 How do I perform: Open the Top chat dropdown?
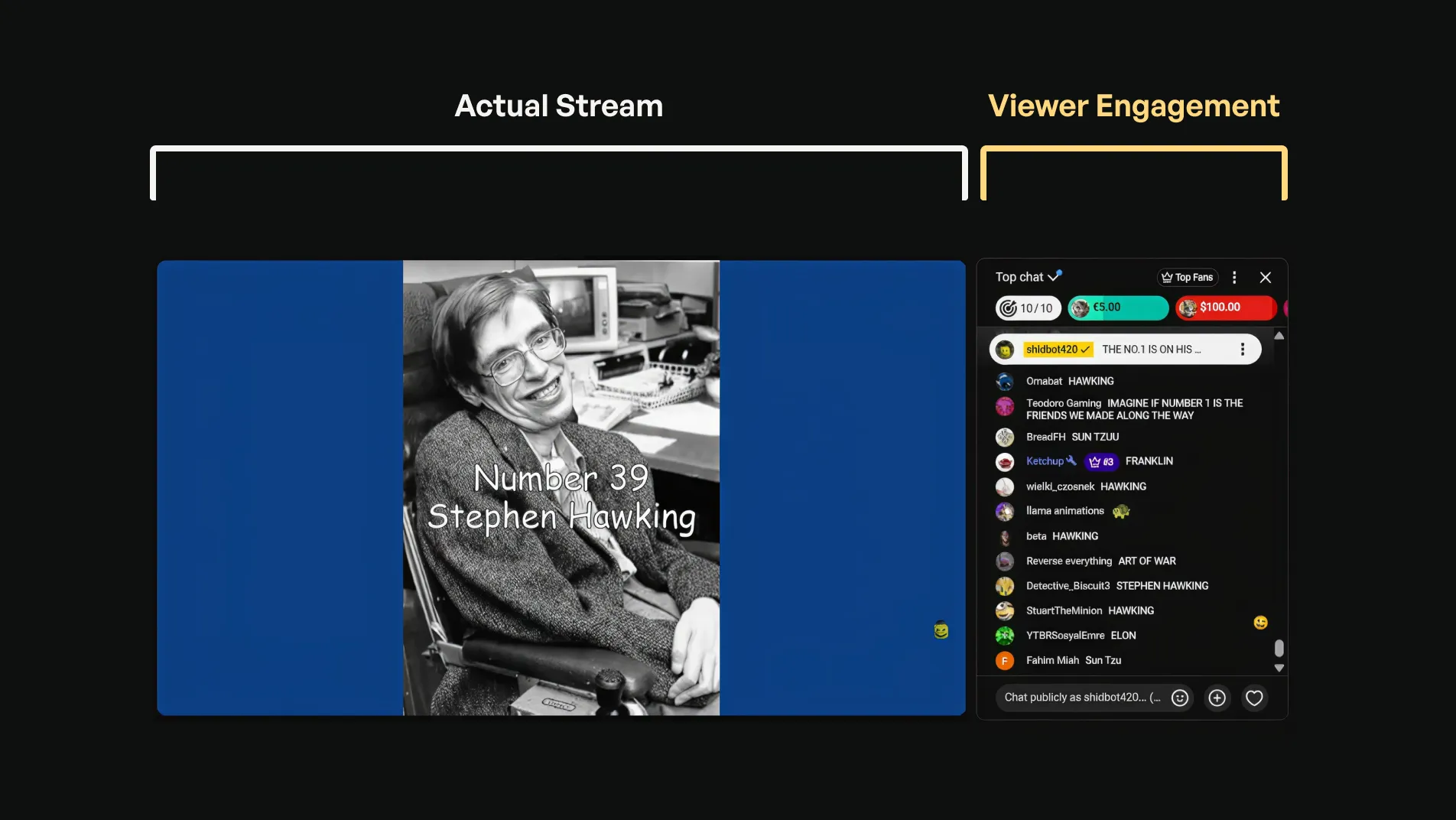1028,277
